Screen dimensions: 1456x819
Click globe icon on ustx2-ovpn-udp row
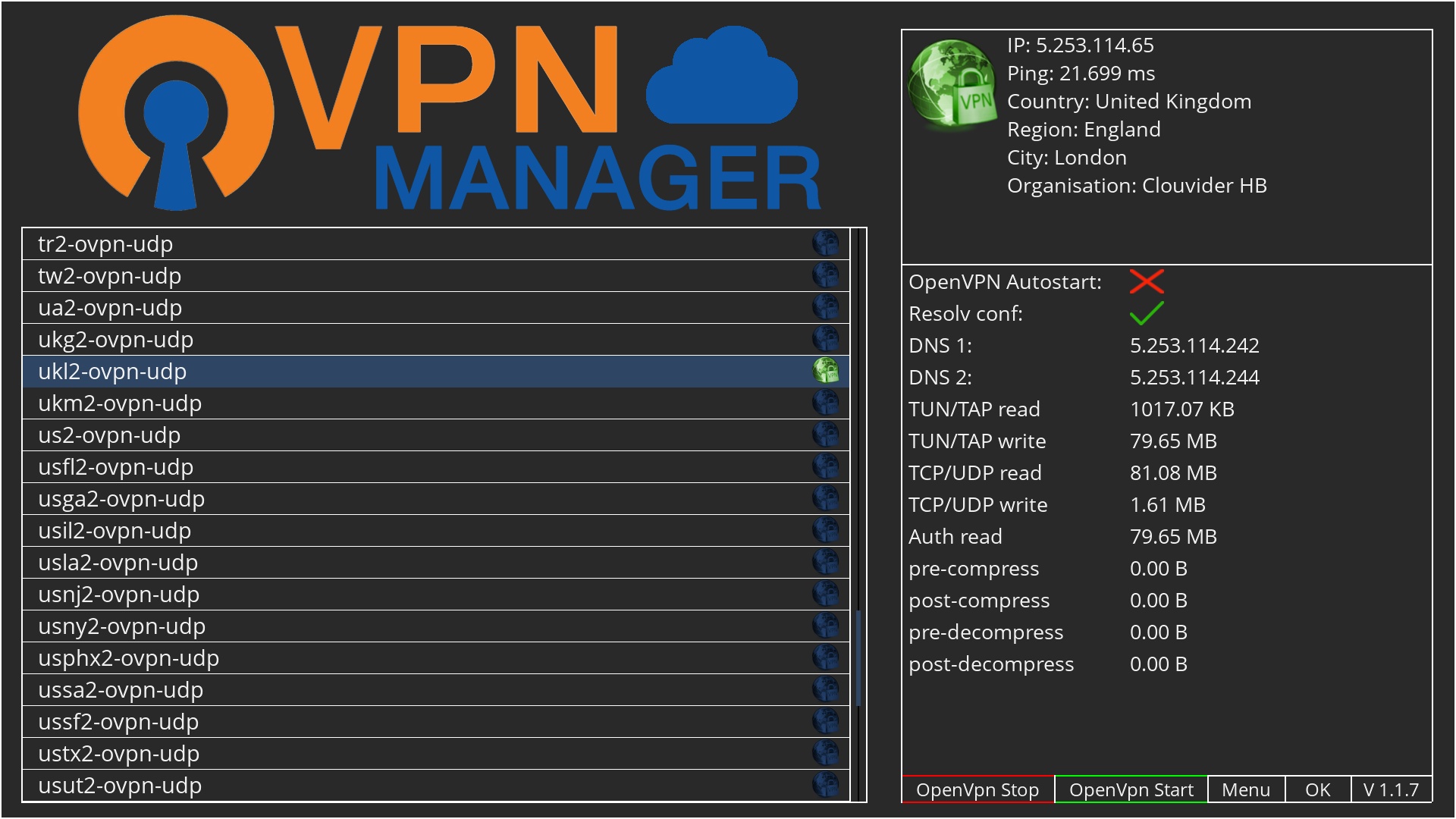(826, 753)
